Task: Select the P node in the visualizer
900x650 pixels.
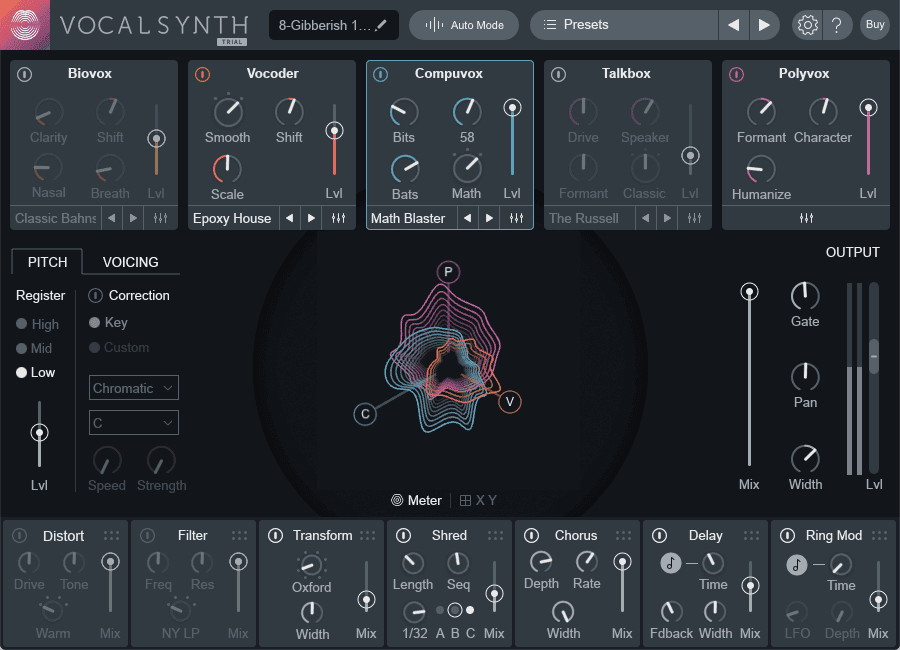Action: tap(448, 272)
